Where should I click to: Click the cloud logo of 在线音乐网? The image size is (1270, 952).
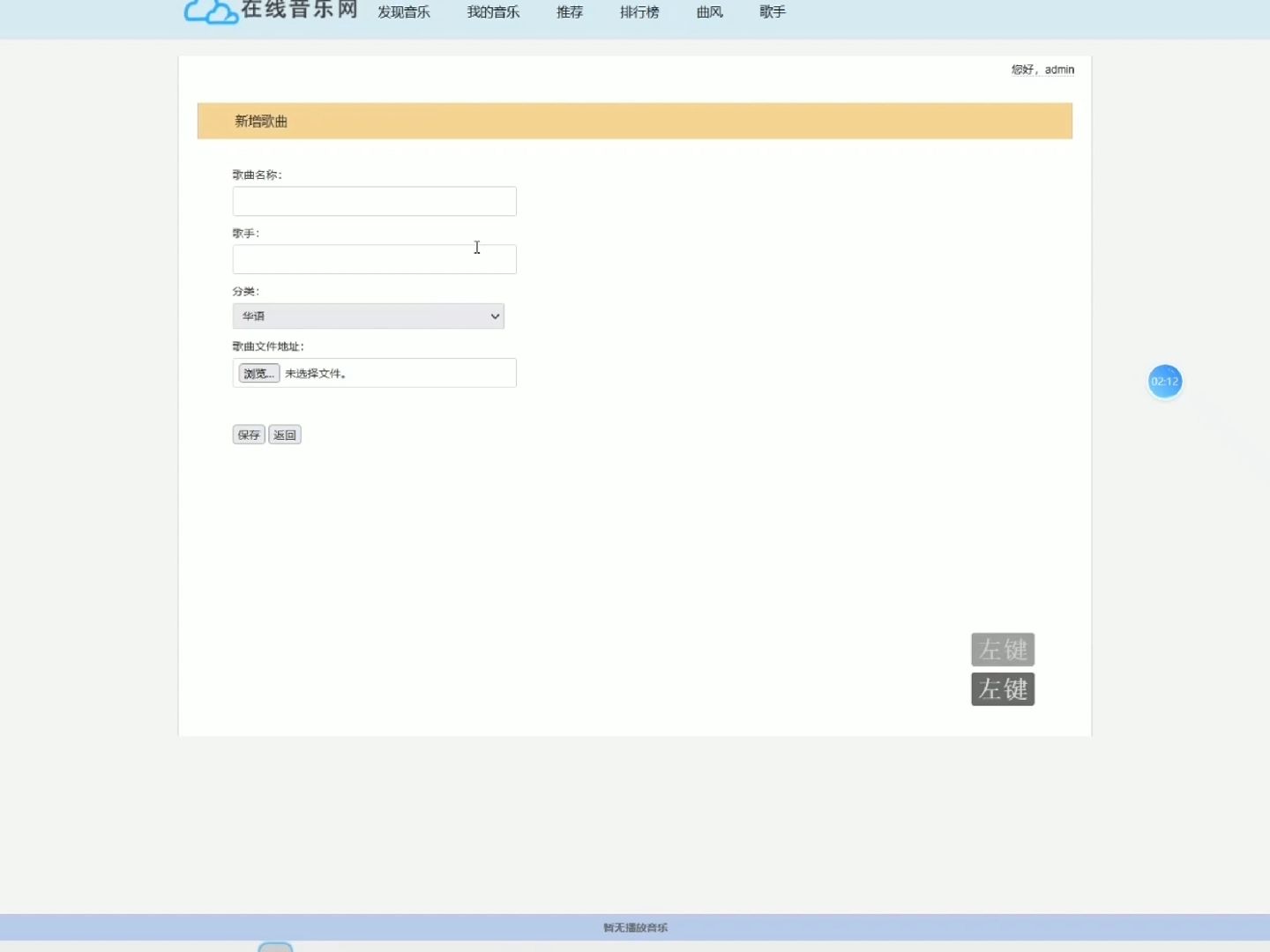(211, 11)
